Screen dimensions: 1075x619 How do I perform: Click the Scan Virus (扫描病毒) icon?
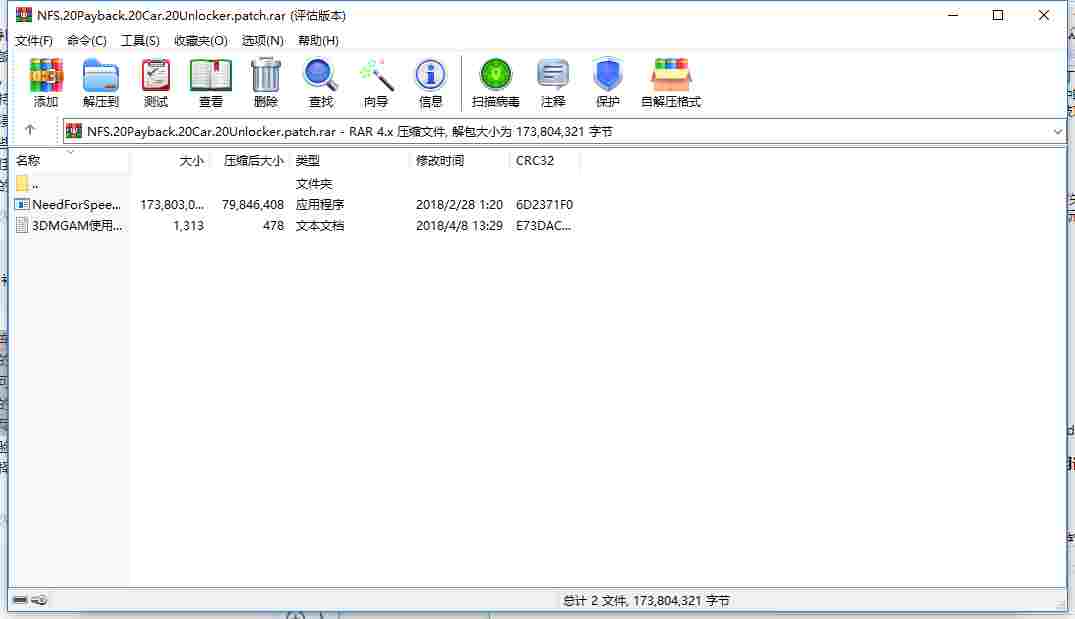point(496,75)
